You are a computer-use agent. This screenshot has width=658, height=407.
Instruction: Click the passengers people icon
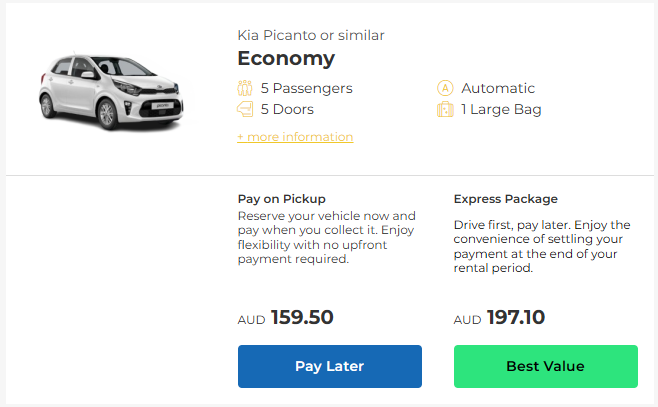[x=245, y=88]
